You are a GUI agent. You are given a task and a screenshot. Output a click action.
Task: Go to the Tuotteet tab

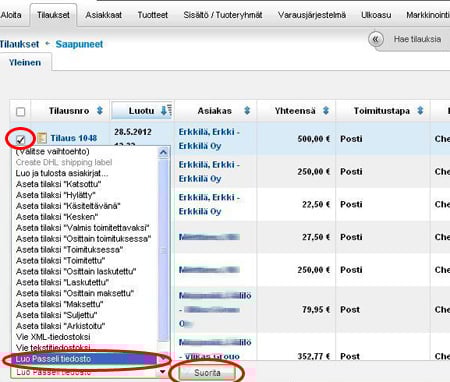coord(153,15)
